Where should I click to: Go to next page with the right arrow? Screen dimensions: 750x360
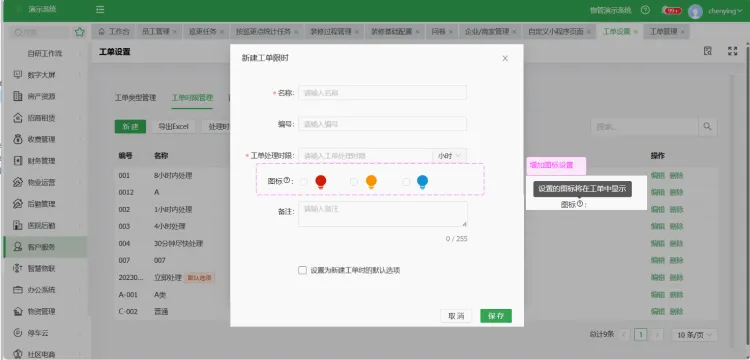[x=658, y=335]
